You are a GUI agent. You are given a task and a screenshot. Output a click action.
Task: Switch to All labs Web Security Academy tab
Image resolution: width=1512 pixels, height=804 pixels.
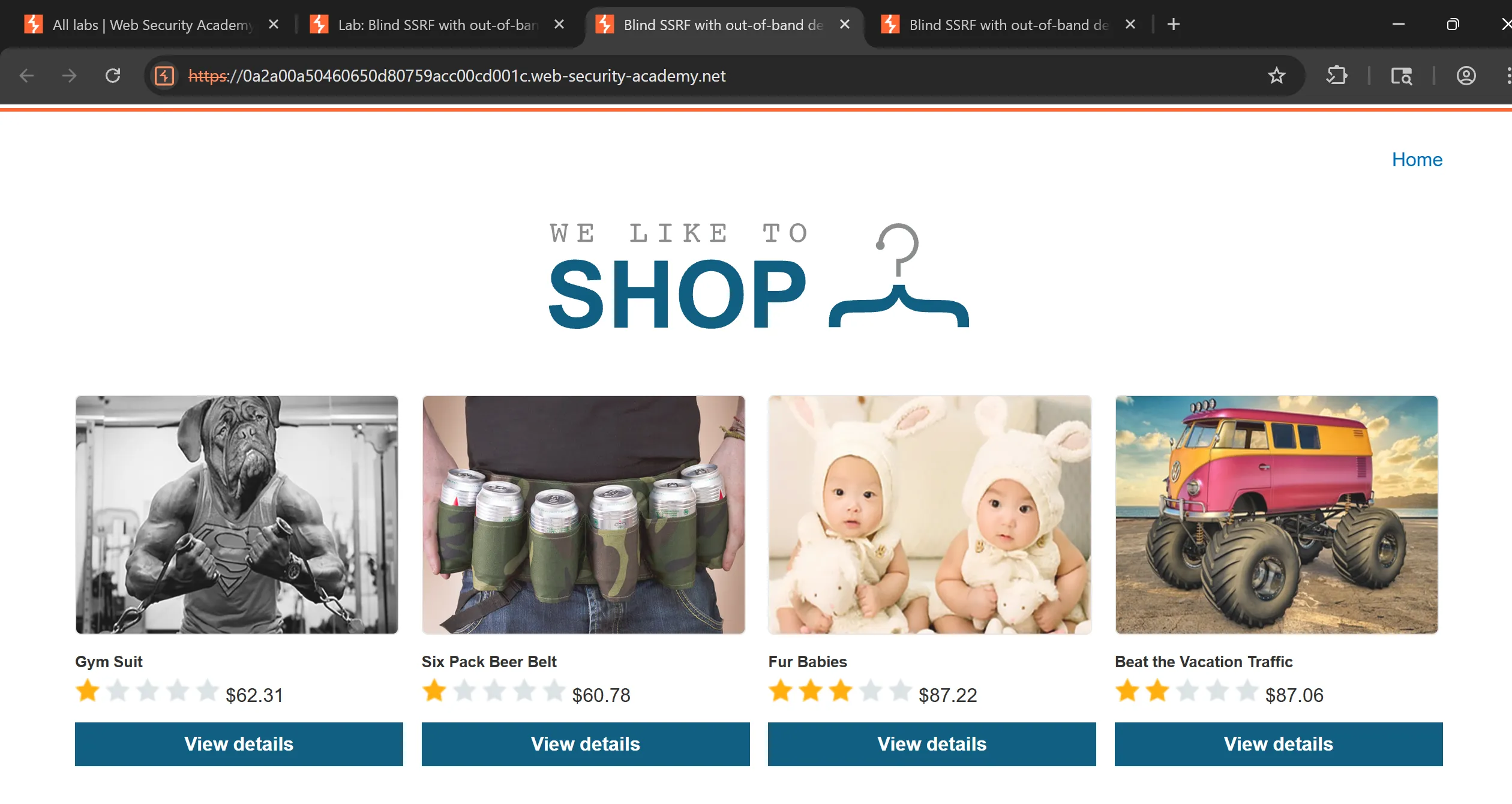[150, 25]
